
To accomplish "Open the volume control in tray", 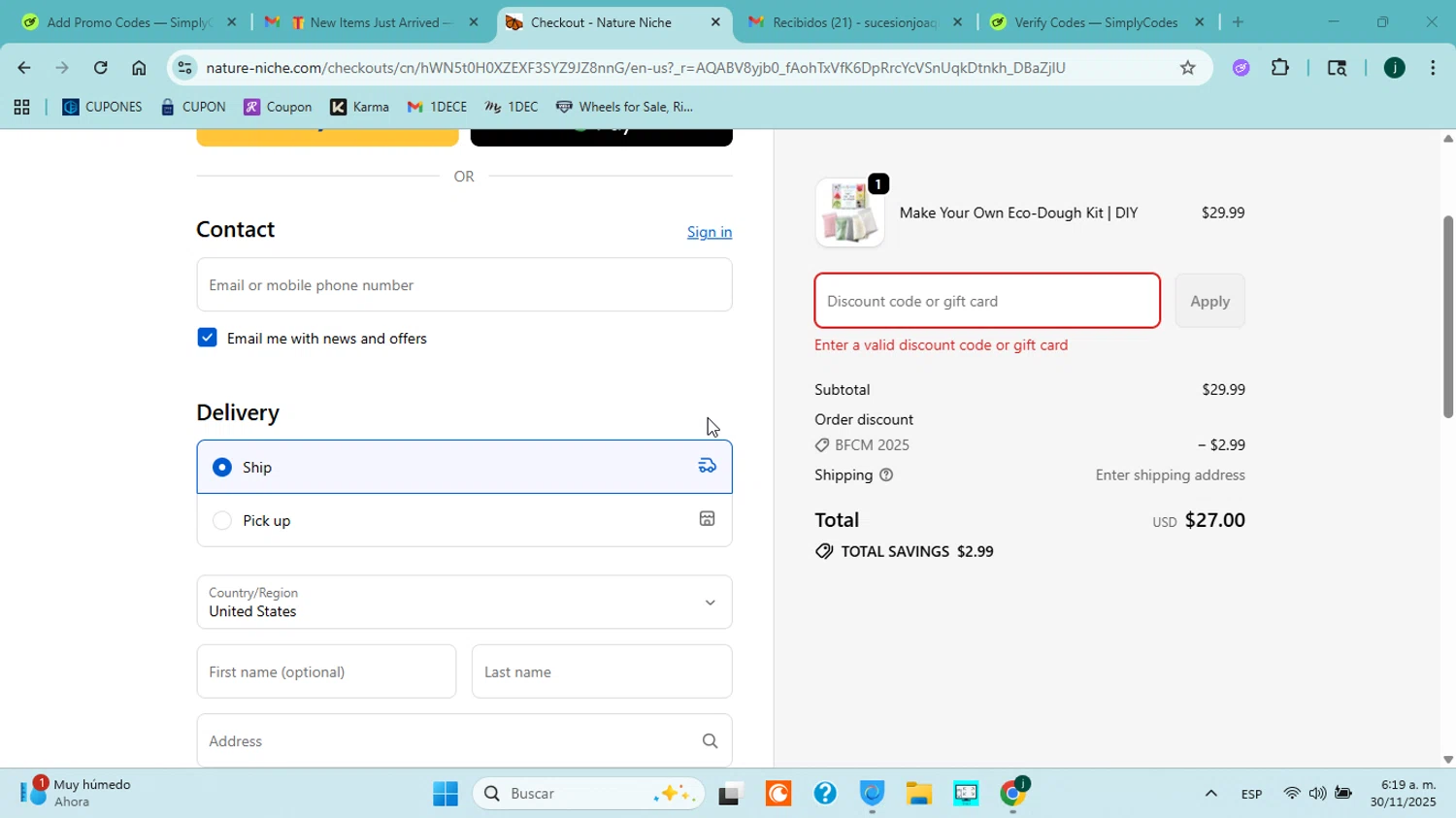I will pos(1317,794).
